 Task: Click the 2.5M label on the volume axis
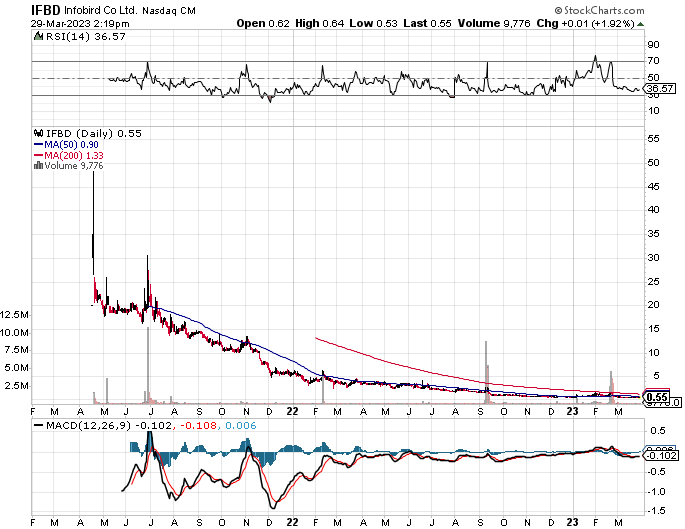17,386
